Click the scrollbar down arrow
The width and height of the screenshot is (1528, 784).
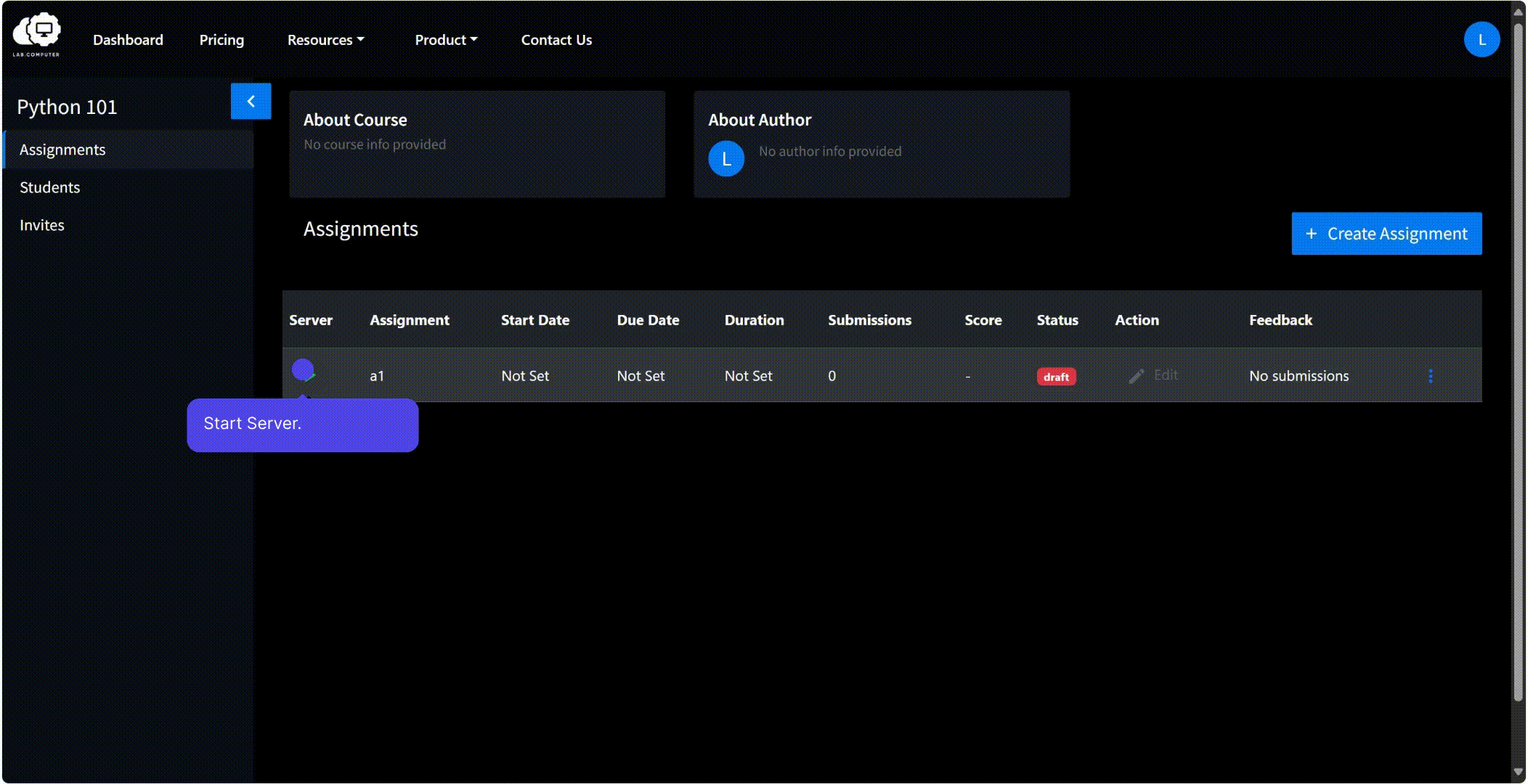click(1518, 772)
